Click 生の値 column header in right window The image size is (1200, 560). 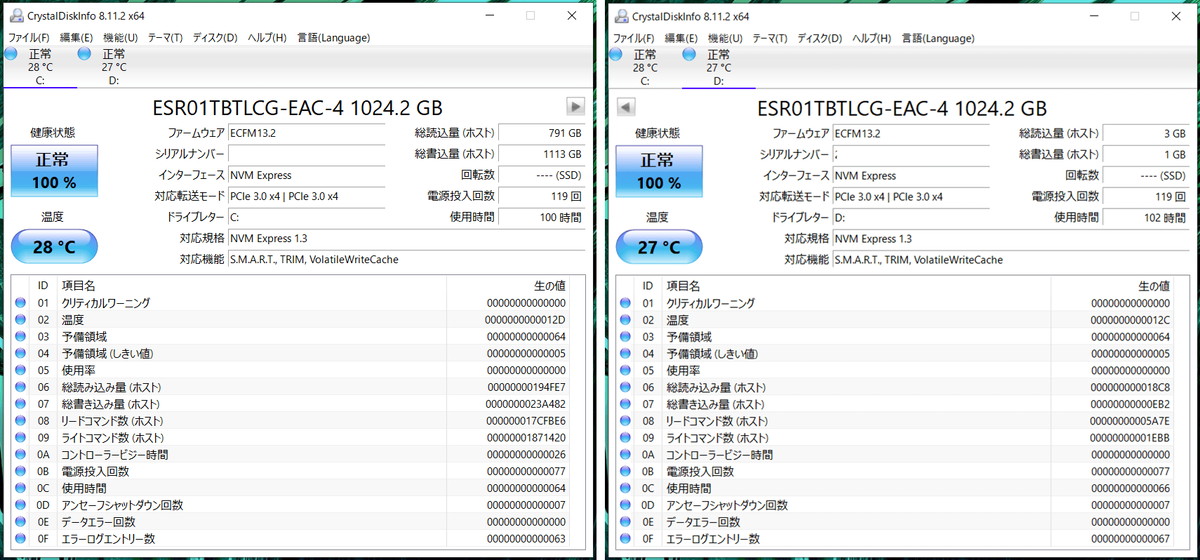(1114, 285)
